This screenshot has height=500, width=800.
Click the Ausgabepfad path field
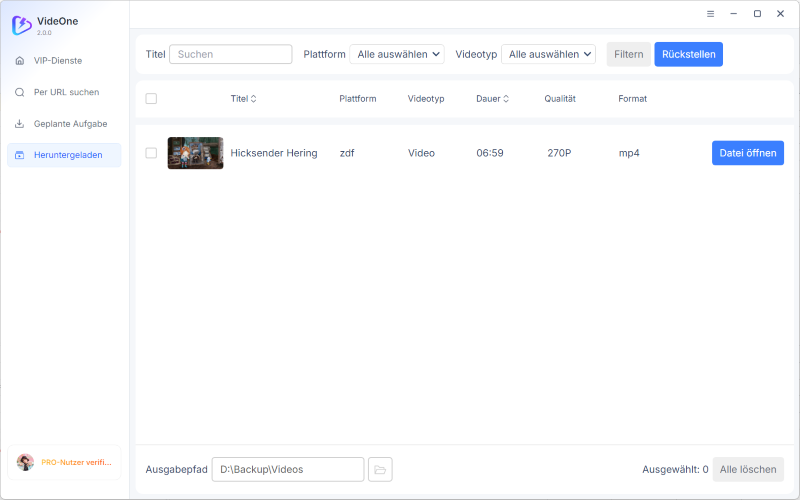click(x=288, y=469)
